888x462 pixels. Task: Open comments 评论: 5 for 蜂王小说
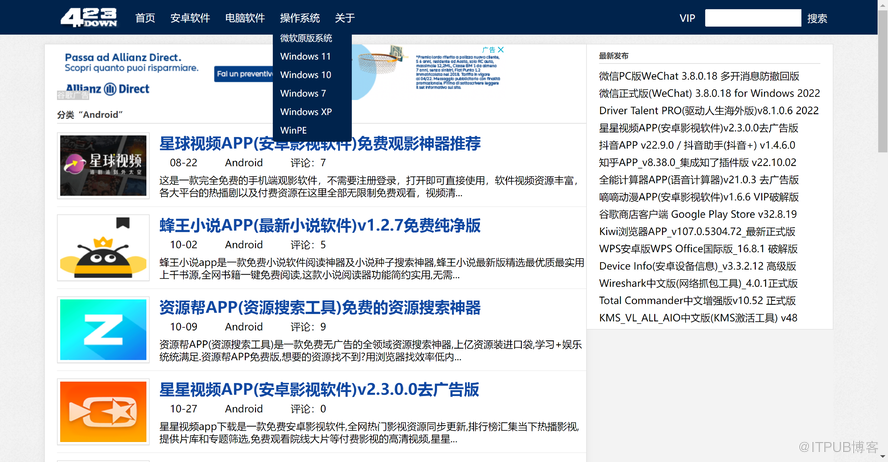coord(308,245)
